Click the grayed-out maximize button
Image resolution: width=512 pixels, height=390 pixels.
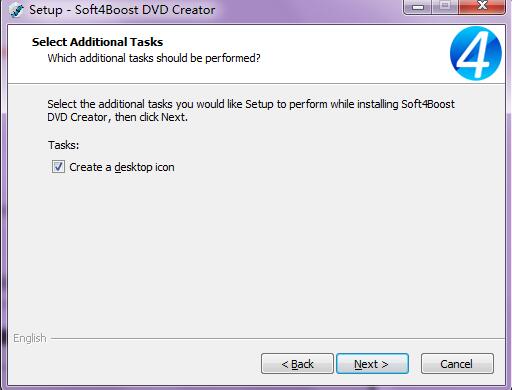tap(445, 7)
